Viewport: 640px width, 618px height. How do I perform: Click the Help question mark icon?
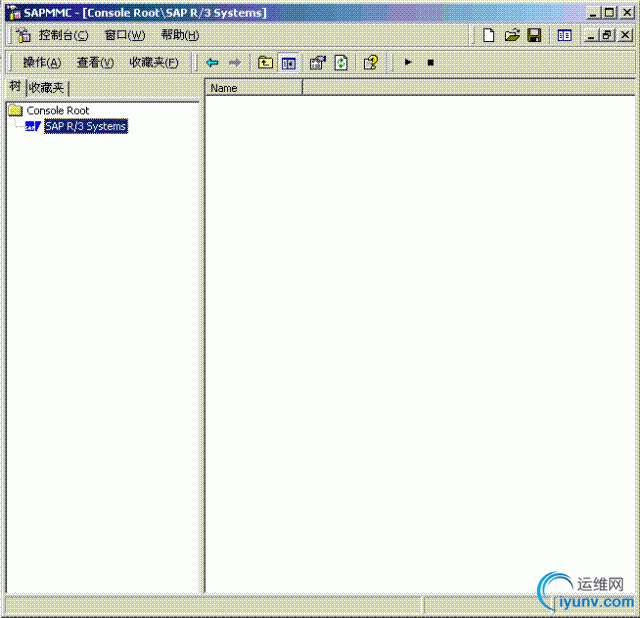point(371,63)
